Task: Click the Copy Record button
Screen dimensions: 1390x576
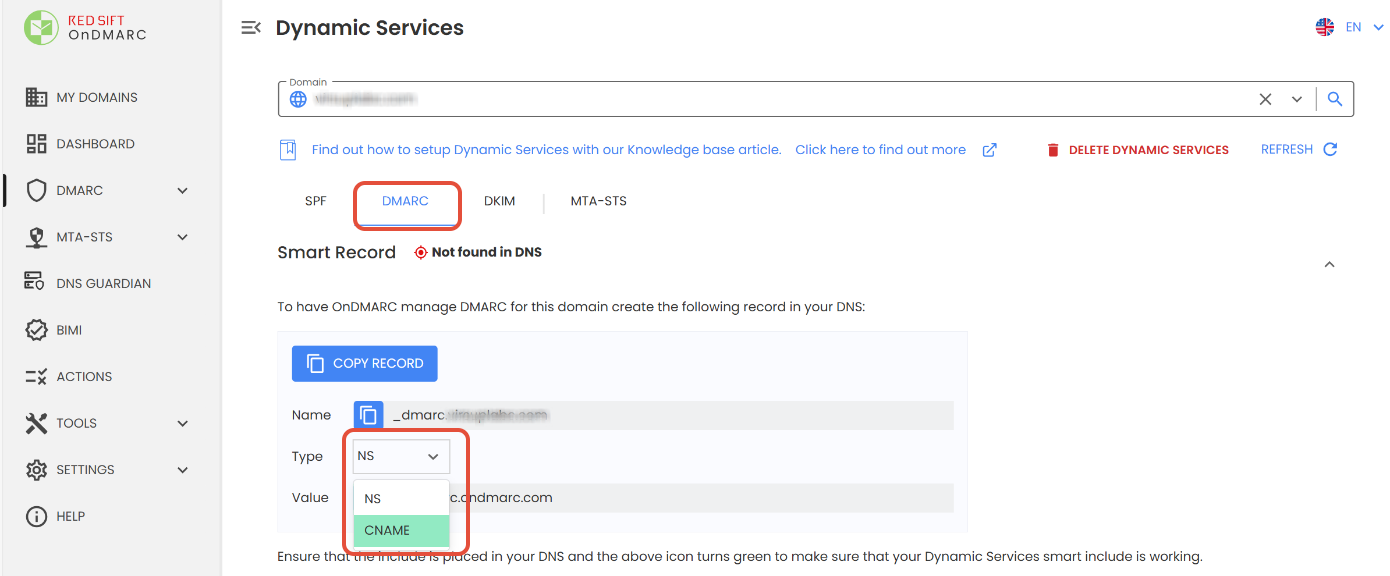Action: 365,363
